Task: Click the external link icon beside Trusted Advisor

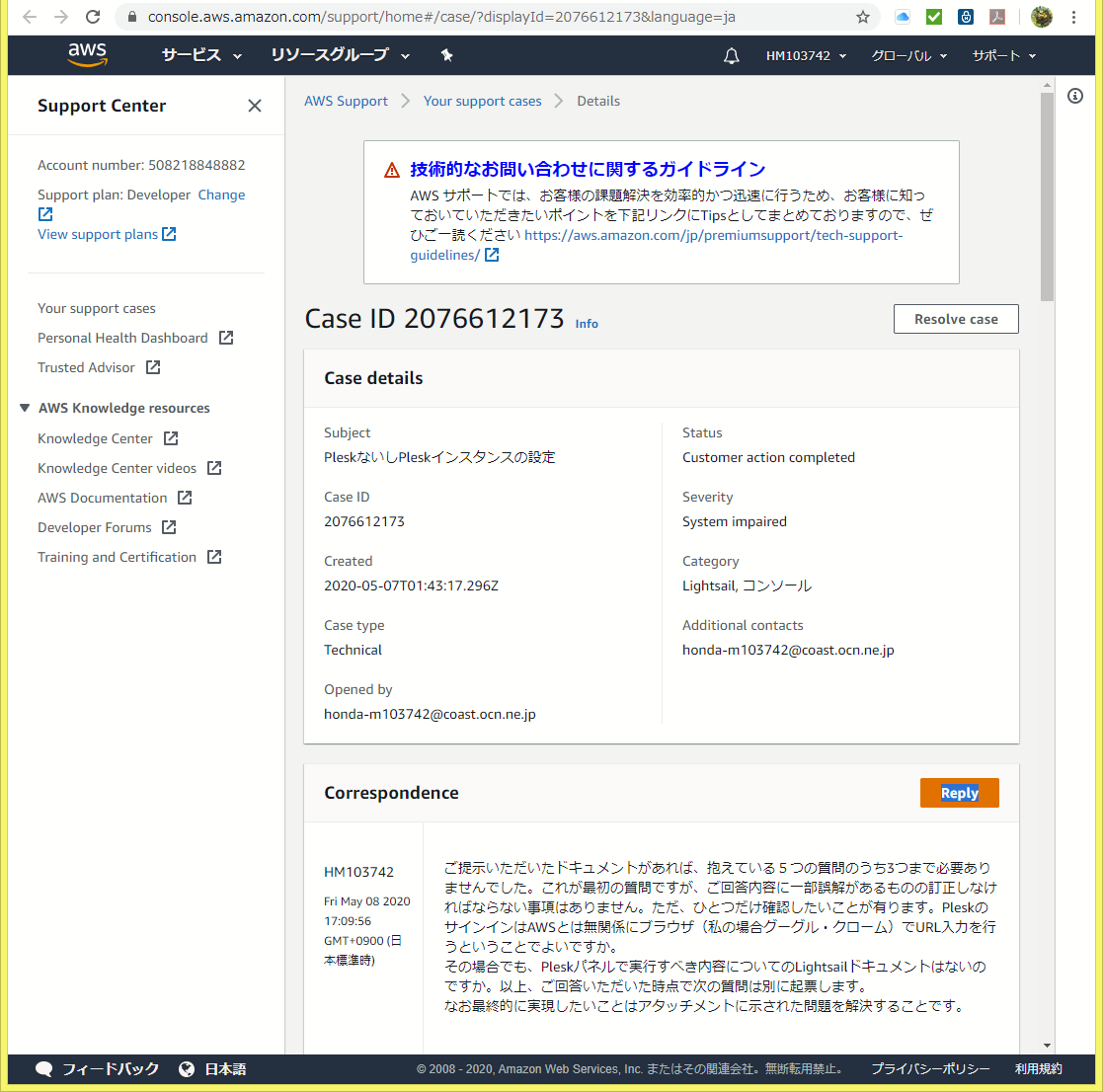Action: 153,367
